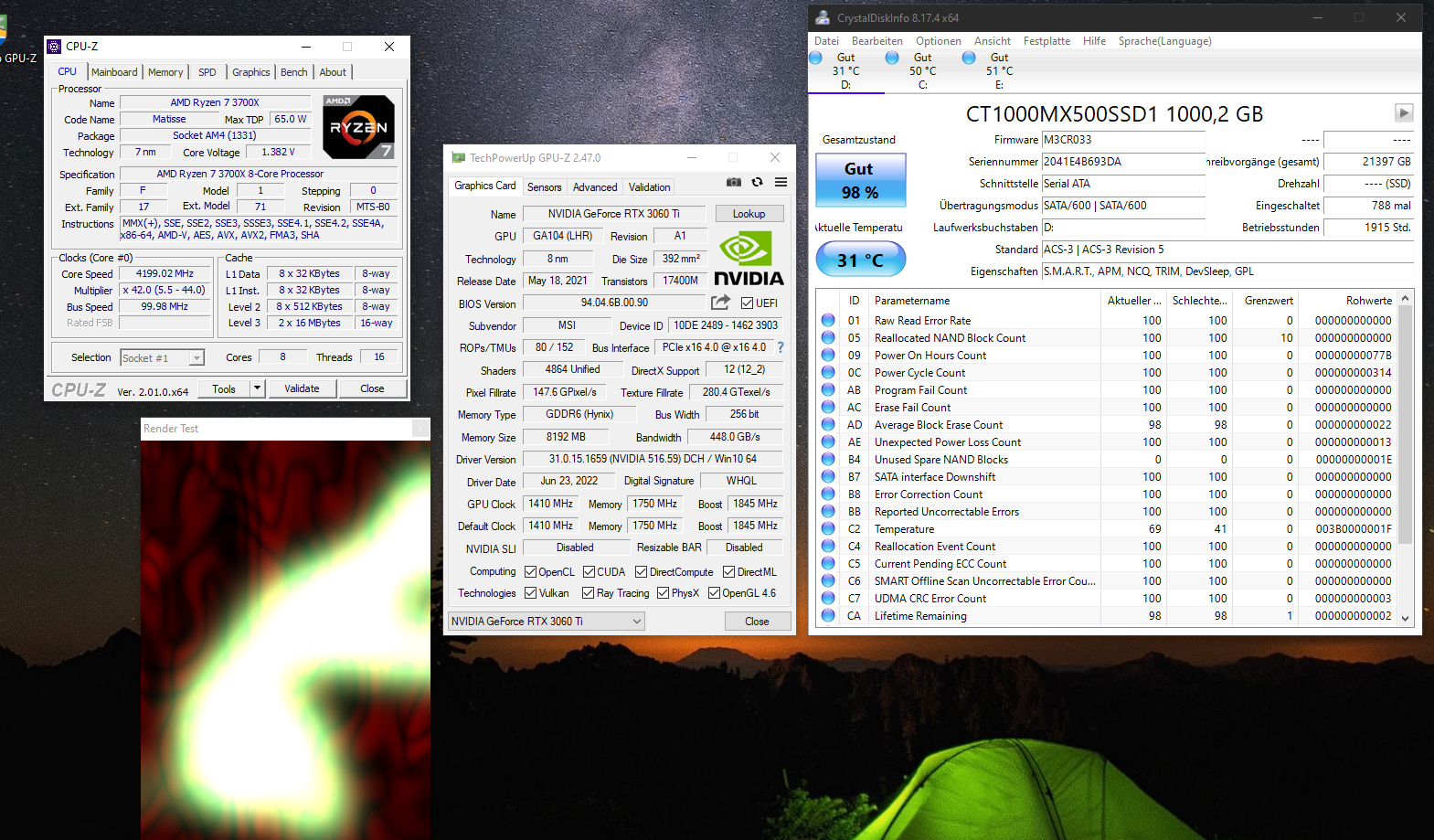Click the status dot for Power On Hours Count
This screenshot has height=840, width=1434.
coord(828,356)
